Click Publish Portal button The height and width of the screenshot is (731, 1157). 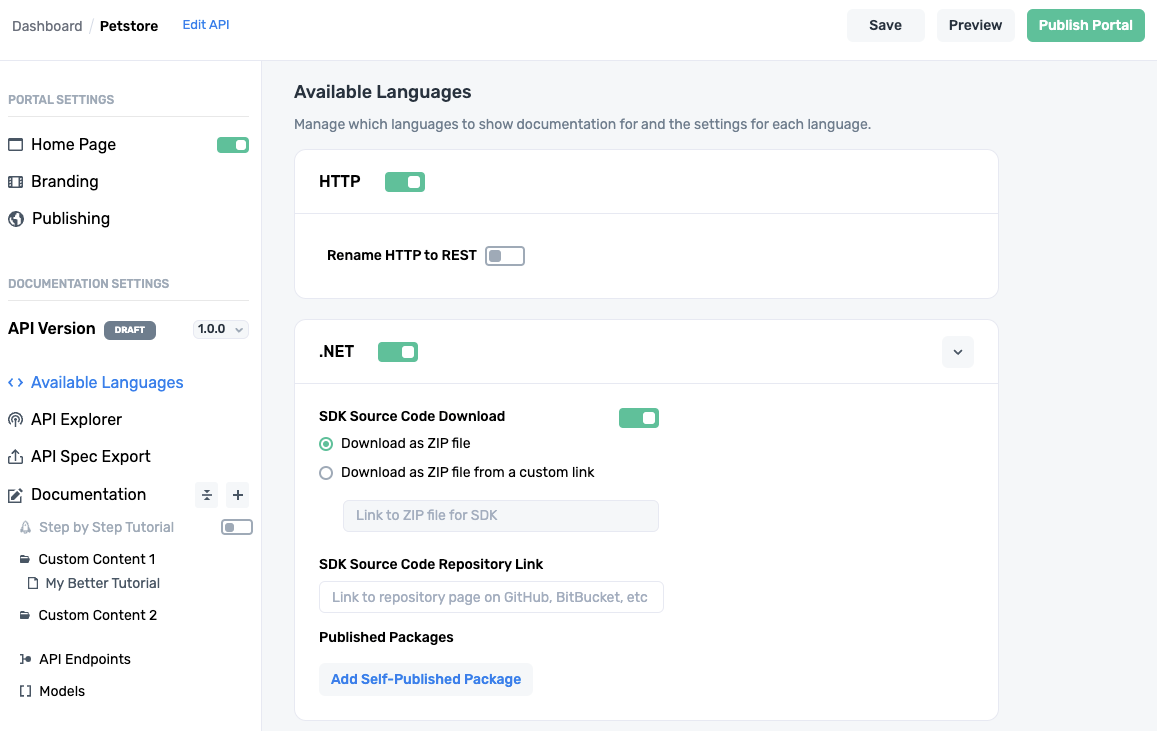[x=1085, y=25]
